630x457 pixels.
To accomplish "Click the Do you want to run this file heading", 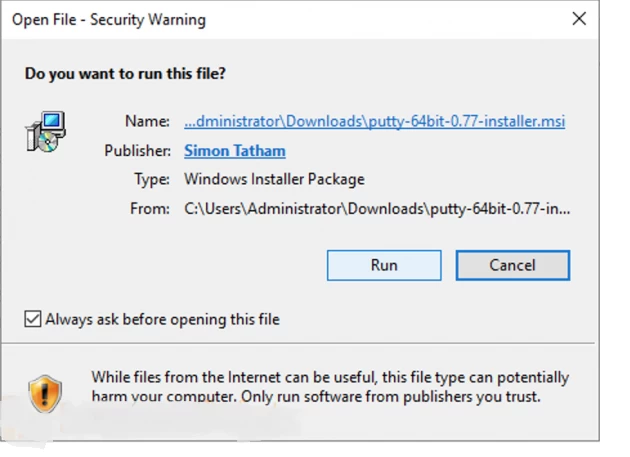I will (x=125, y=74).
